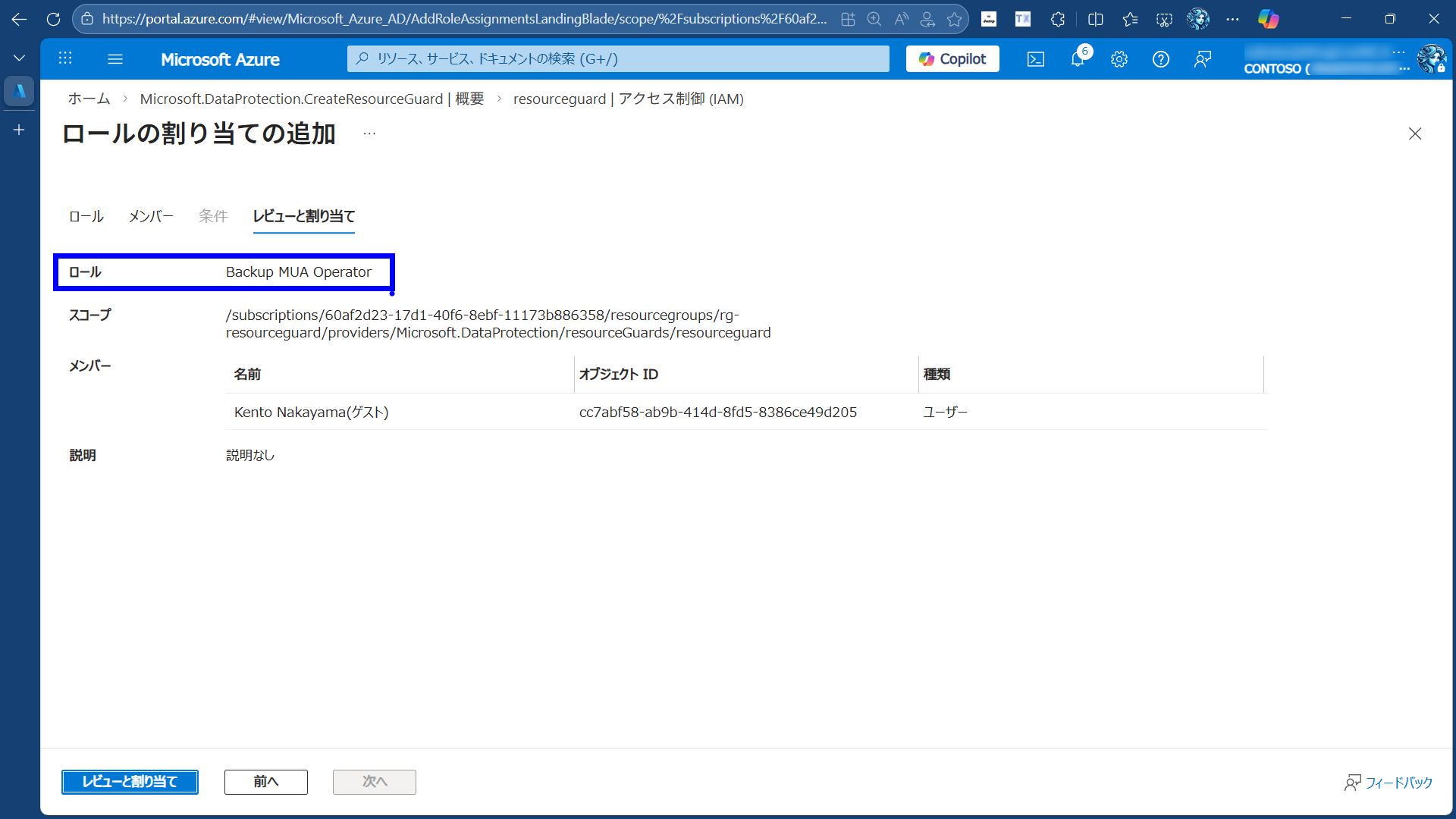Click the レビューと割り当て button at the bottom
1456x819 pixels.
tap(130, 782)
